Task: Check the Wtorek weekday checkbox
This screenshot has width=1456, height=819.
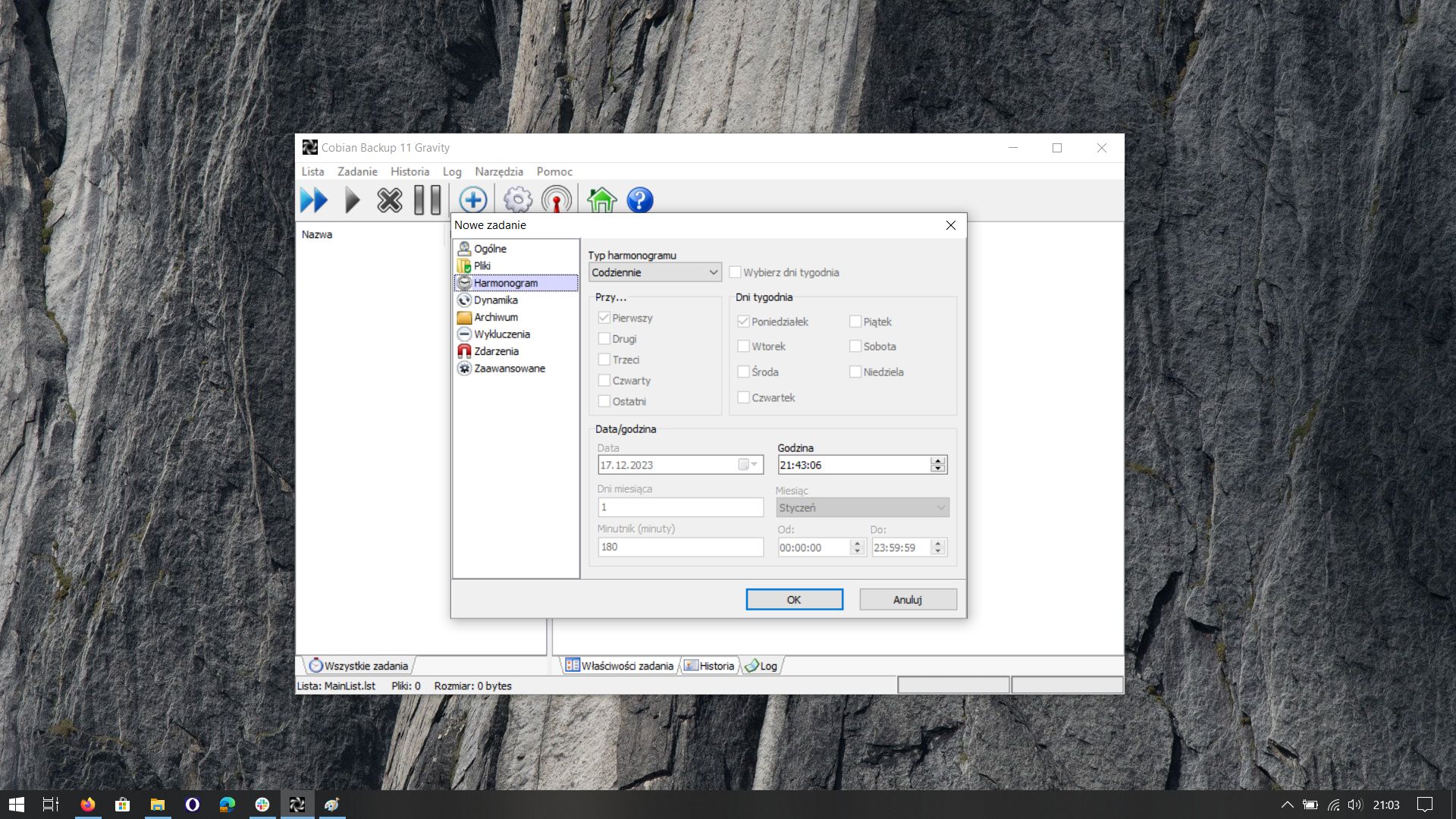Action: 744,347
